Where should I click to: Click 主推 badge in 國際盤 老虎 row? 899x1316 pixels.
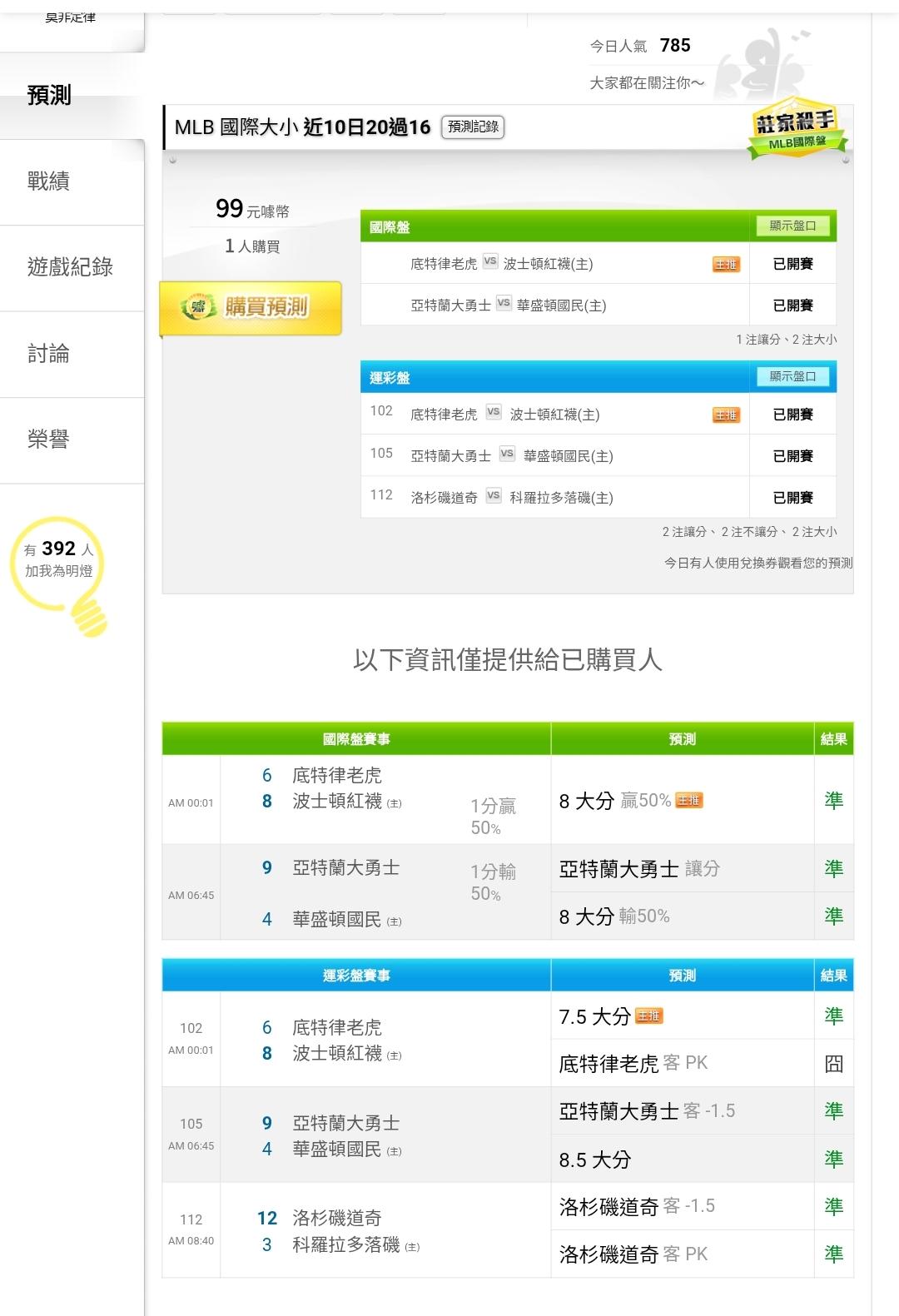pyautogui.click(x=726, y=264)
